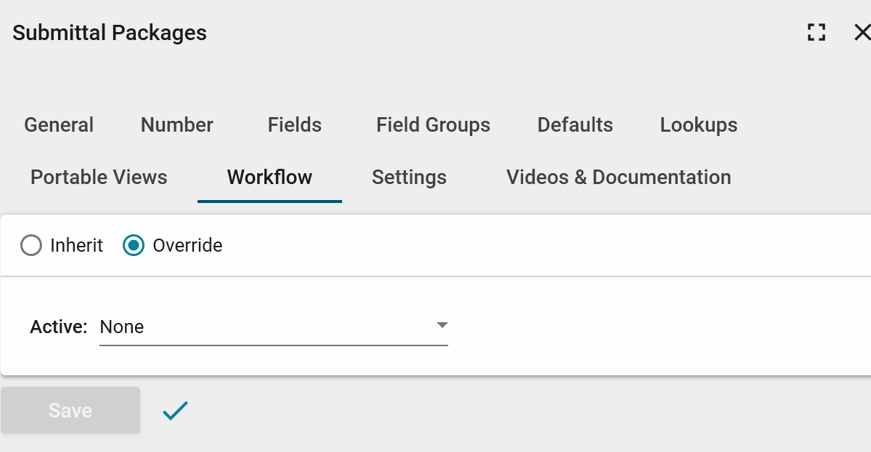Click the blue checkmark icon beside Save
The height and width of the screenshot is (452, 871).
[x=176, y=410]
